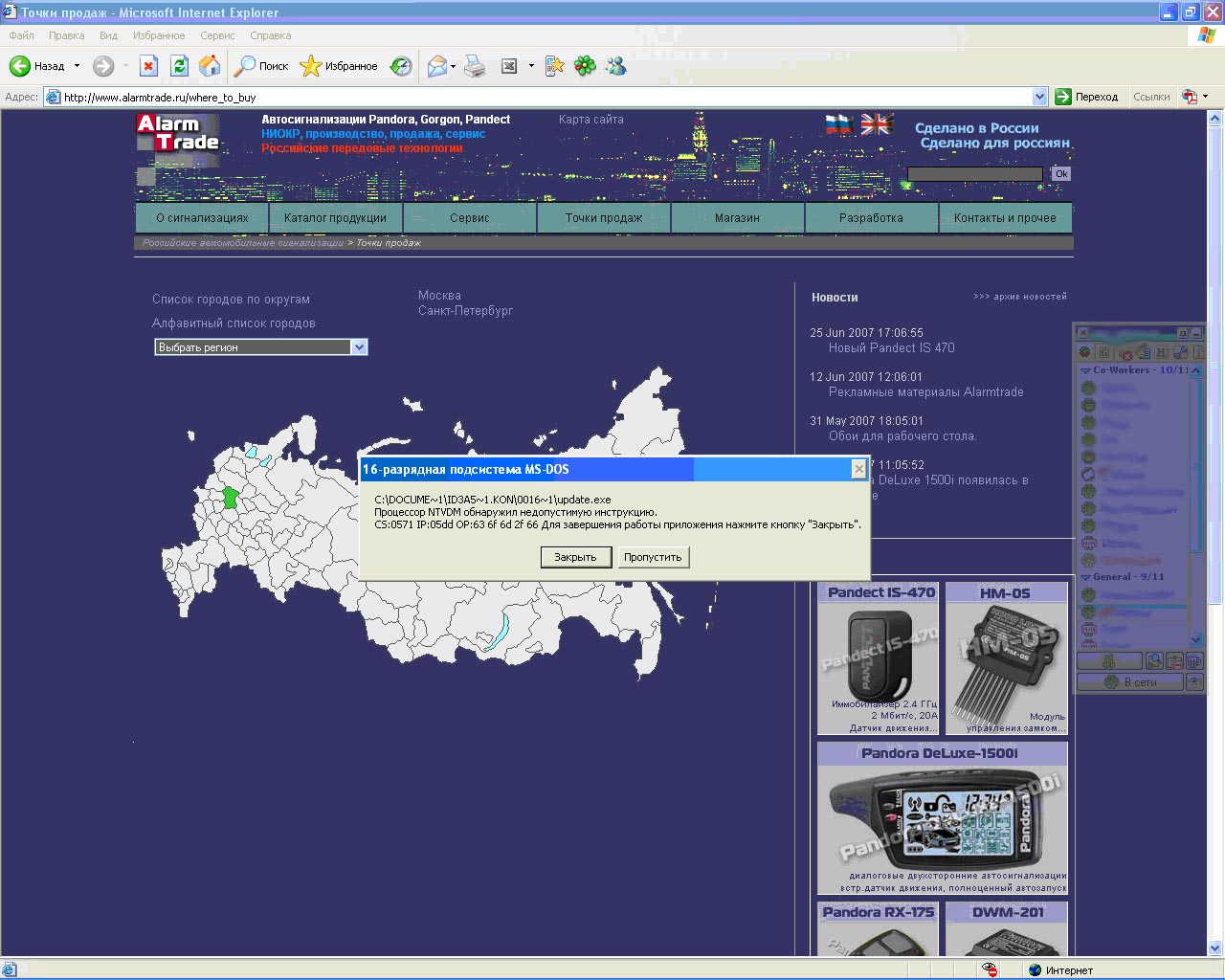Screen dimensions: 1225x980
Task: Open the Назад history dropdown arrow
Action: [77, 66]
